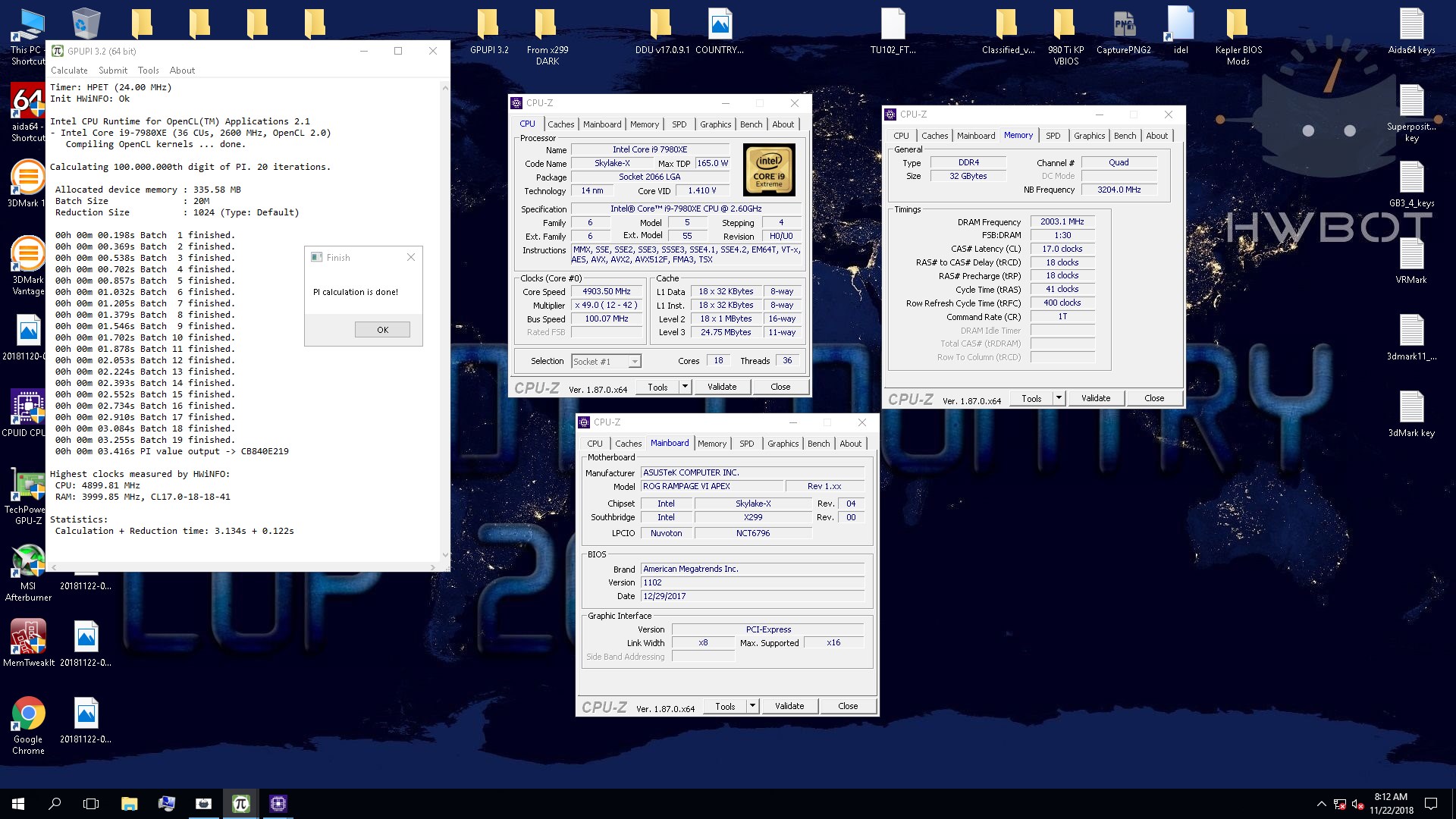Click the CPU-Z taskbar icon

[x=278, y=804]
